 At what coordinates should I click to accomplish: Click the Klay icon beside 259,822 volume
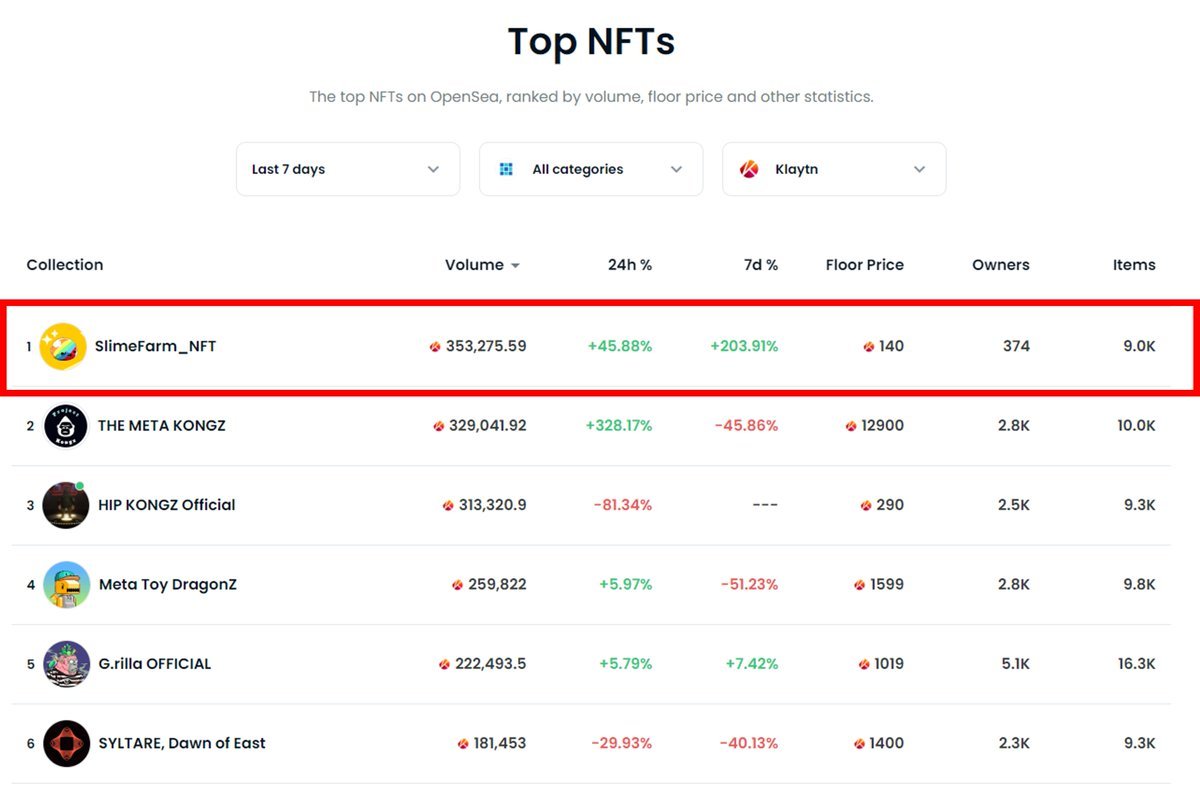[457, 585]
